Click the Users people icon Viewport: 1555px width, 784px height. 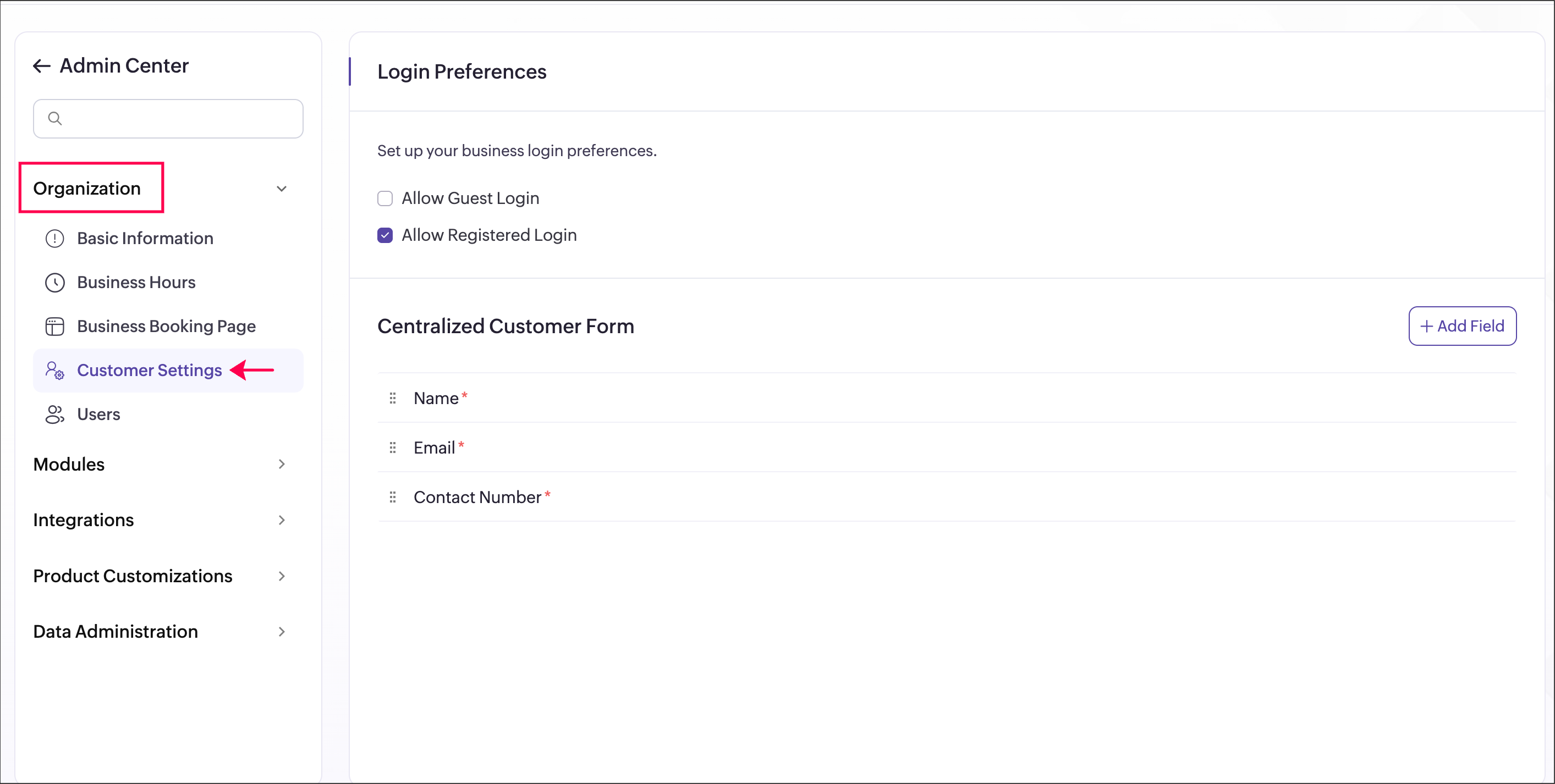click(x=55, y=415)
